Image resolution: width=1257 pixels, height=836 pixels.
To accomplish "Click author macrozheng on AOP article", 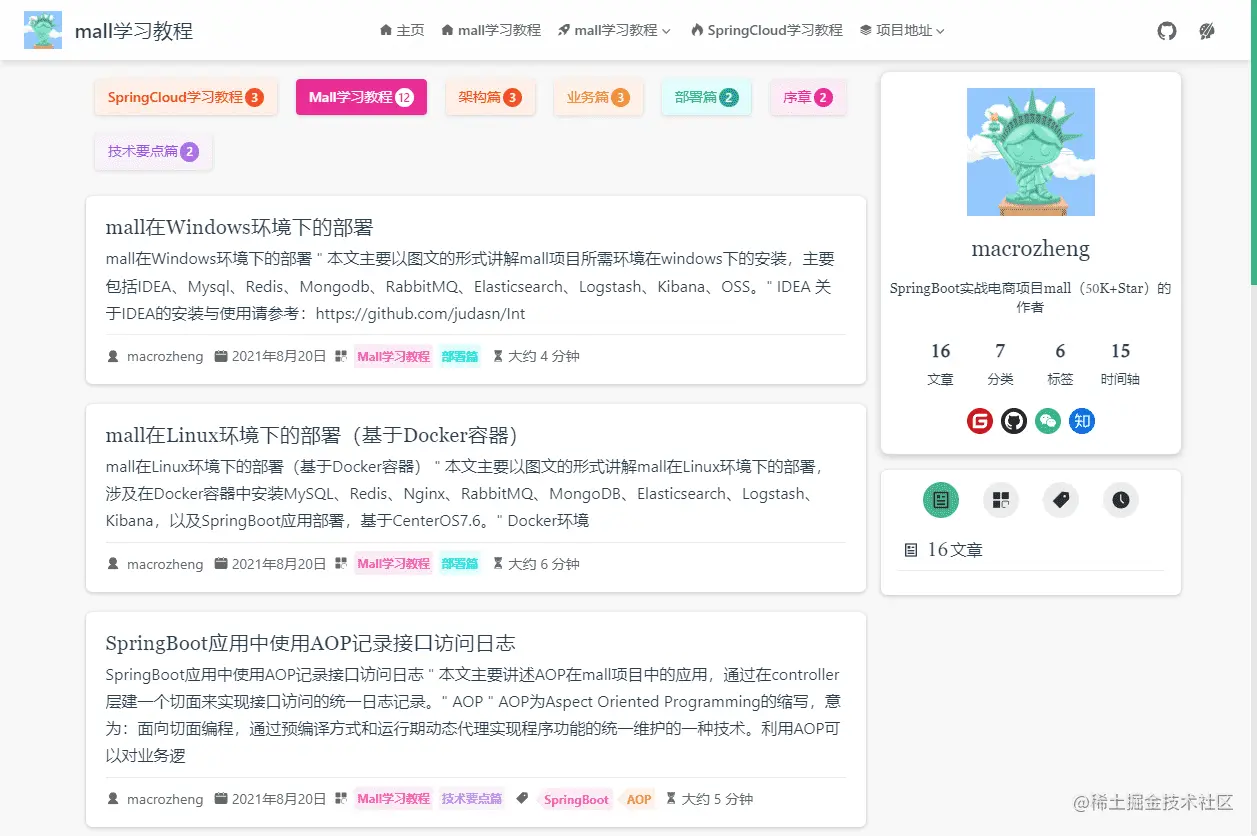I will point(165,799).
